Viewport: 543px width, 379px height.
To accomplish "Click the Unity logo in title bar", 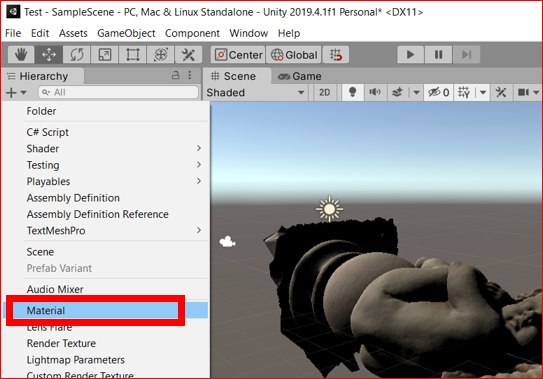I will [x=13, y=11].
